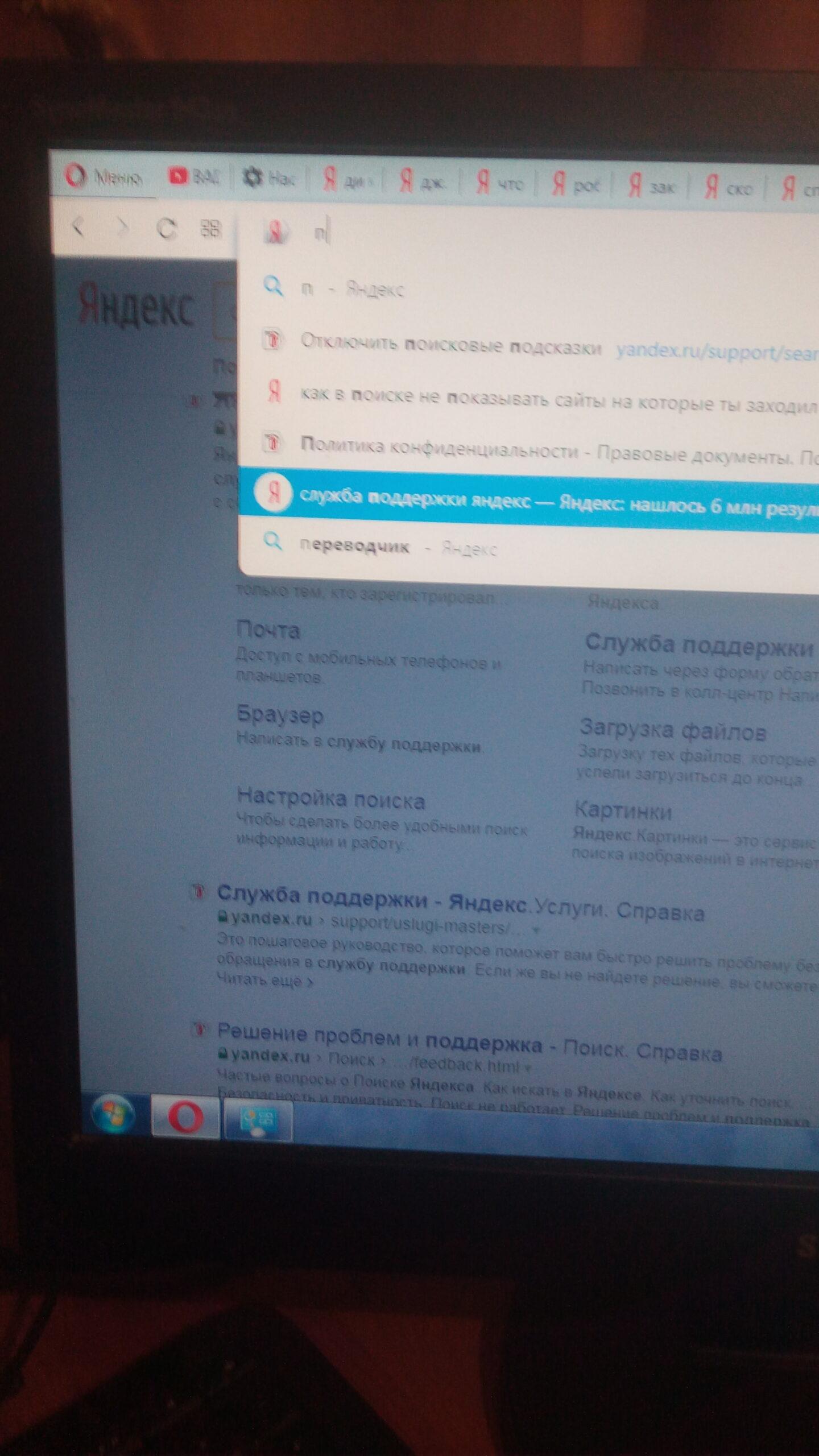Viewport: 819px width, 1456px height.
Task: Open the "Картинки" link
Action: click(x=623, y=810)
